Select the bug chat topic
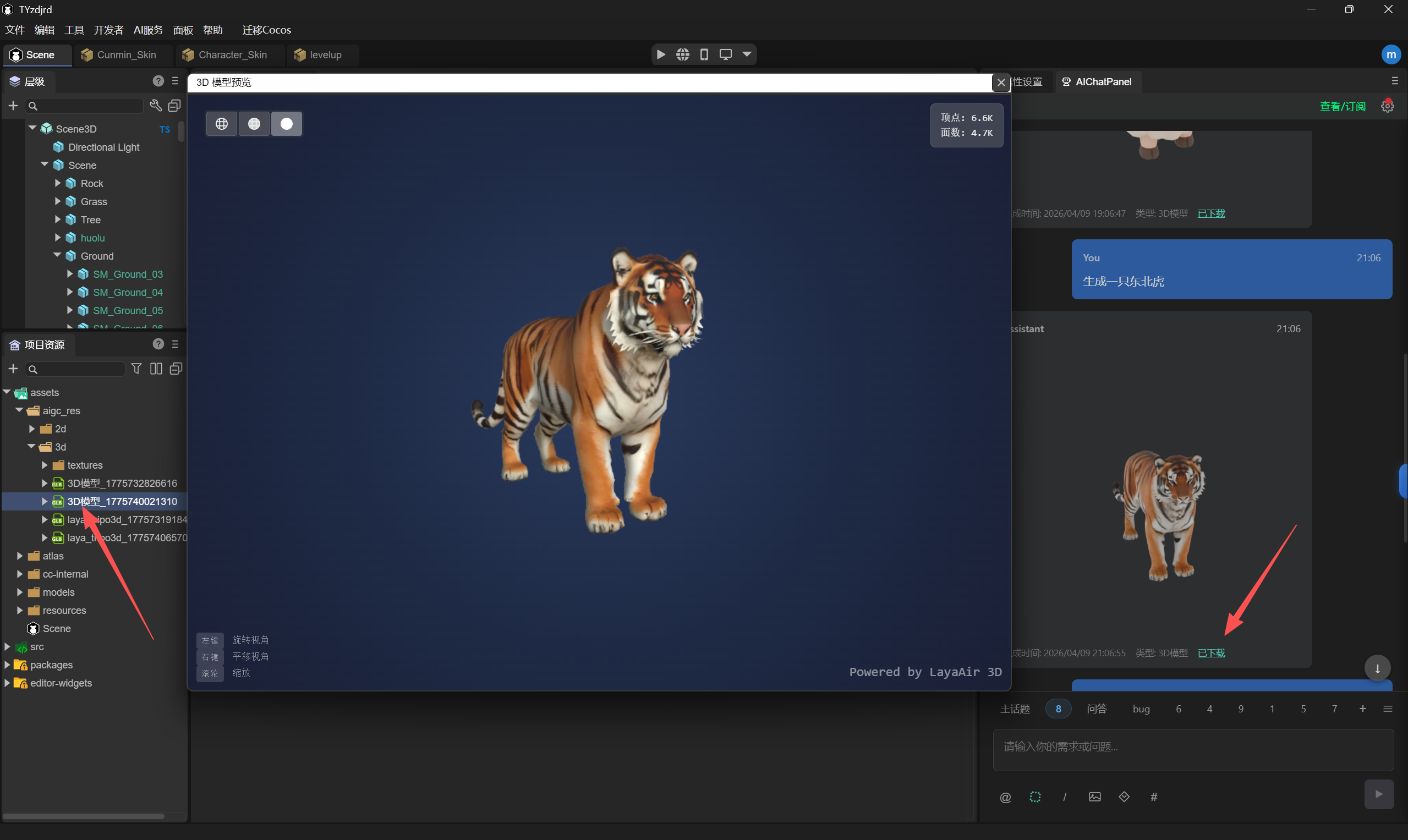This screenshot has height=840, width=1408. [x=1141, y=709]
